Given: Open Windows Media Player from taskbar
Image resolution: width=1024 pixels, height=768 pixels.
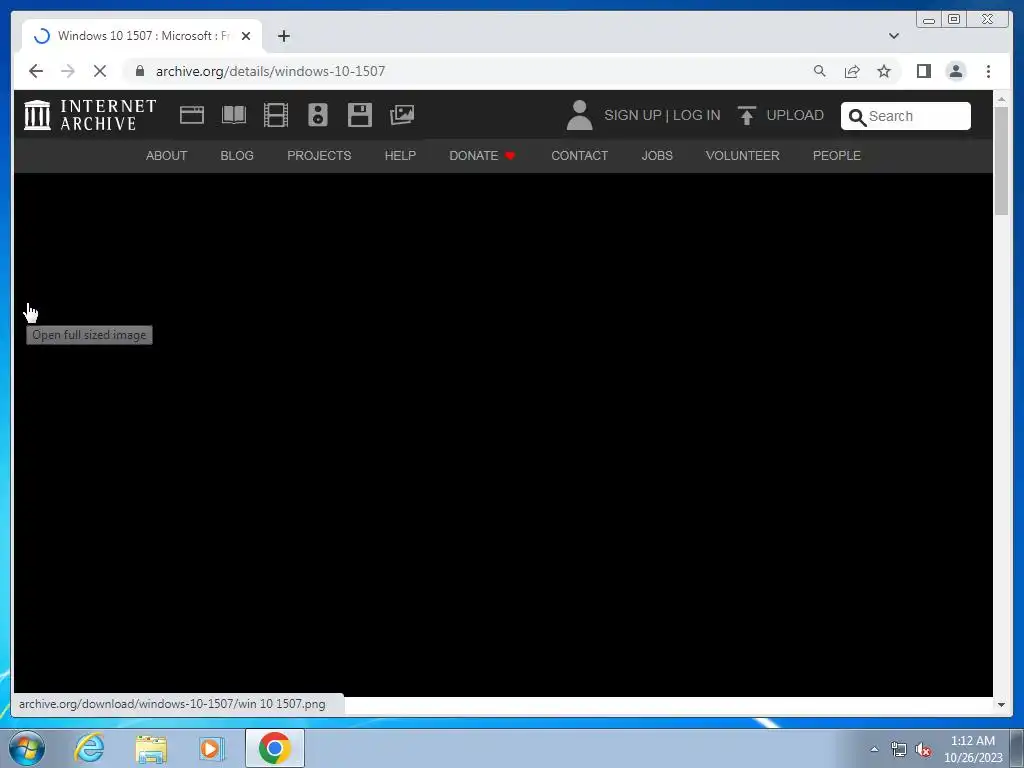Looking at the screenshot, I should coord(212,748).
